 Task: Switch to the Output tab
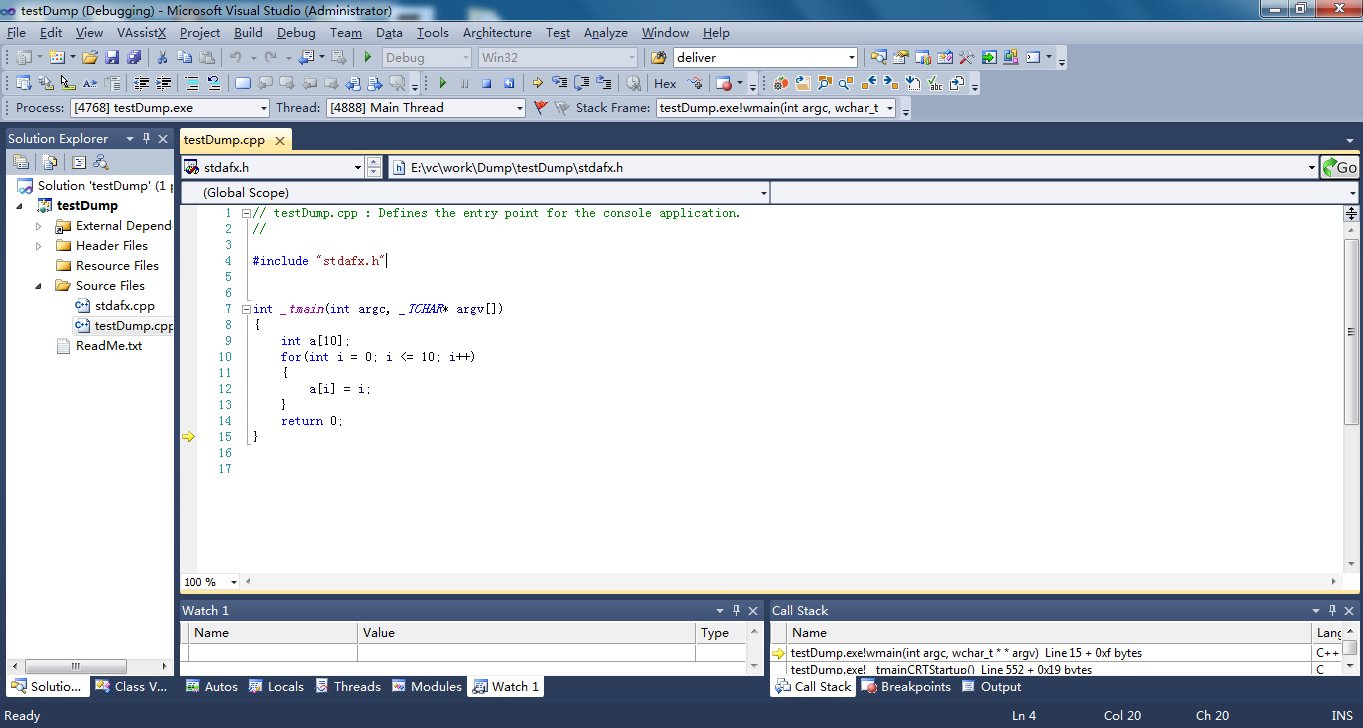click(991, 686)
